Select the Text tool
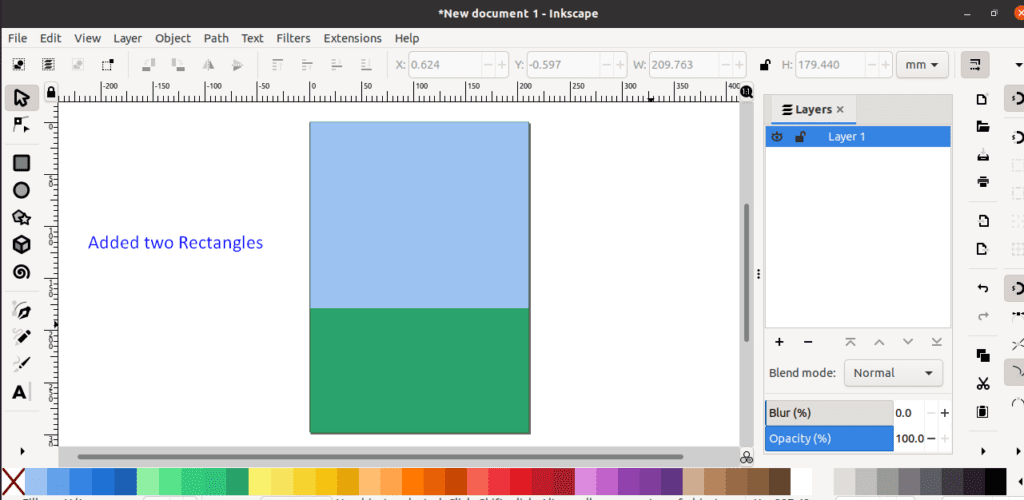This screenshot has width=1024, height=500. 22,392
